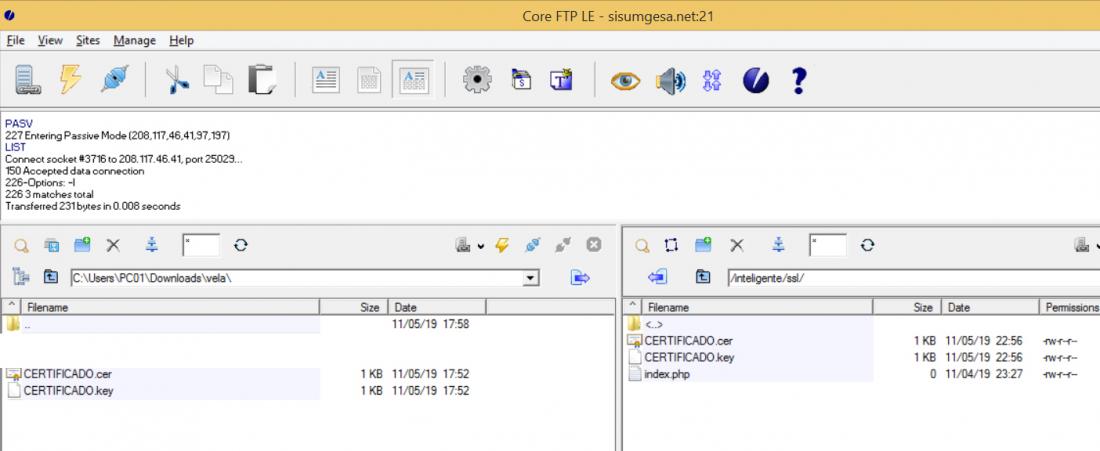
Task: Click the blue up-down transfer arrows icon
Action: (x=712, y=81)
